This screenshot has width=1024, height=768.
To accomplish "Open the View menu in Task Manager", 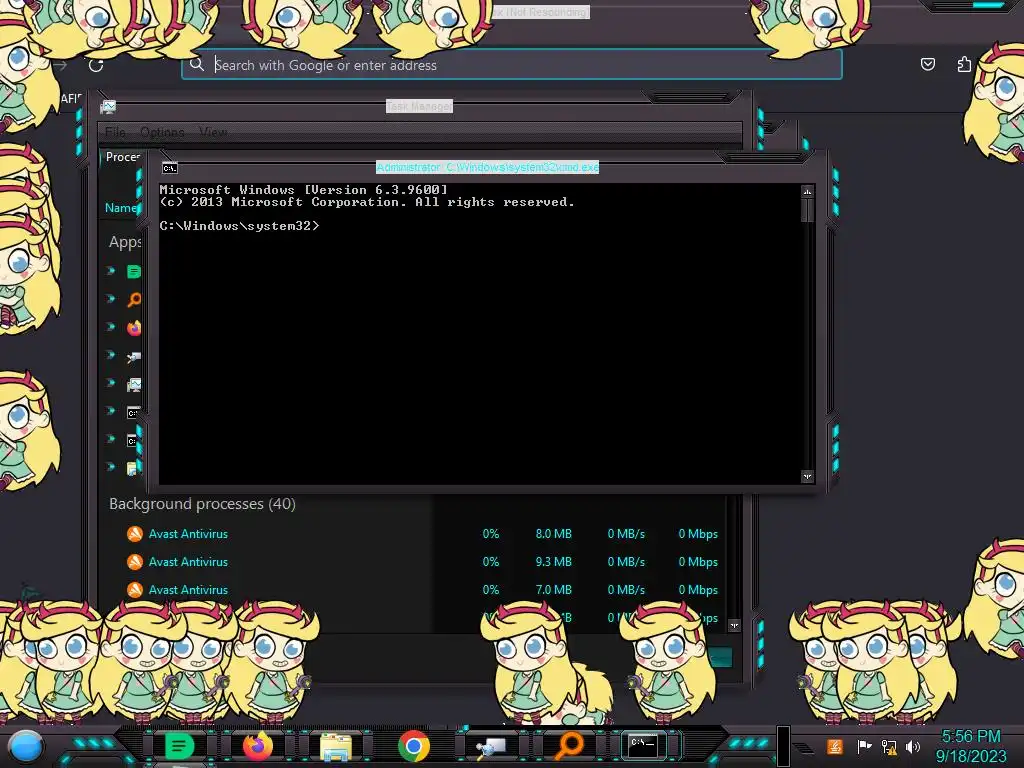I will coord(213,132).
